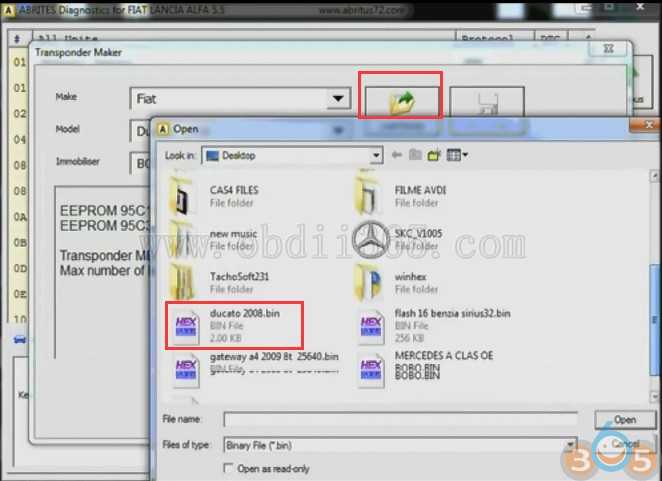The height and width of the screenshot is (481, 662).
Task: Click the file list scrollbar thumb
Action: [655, 319]
